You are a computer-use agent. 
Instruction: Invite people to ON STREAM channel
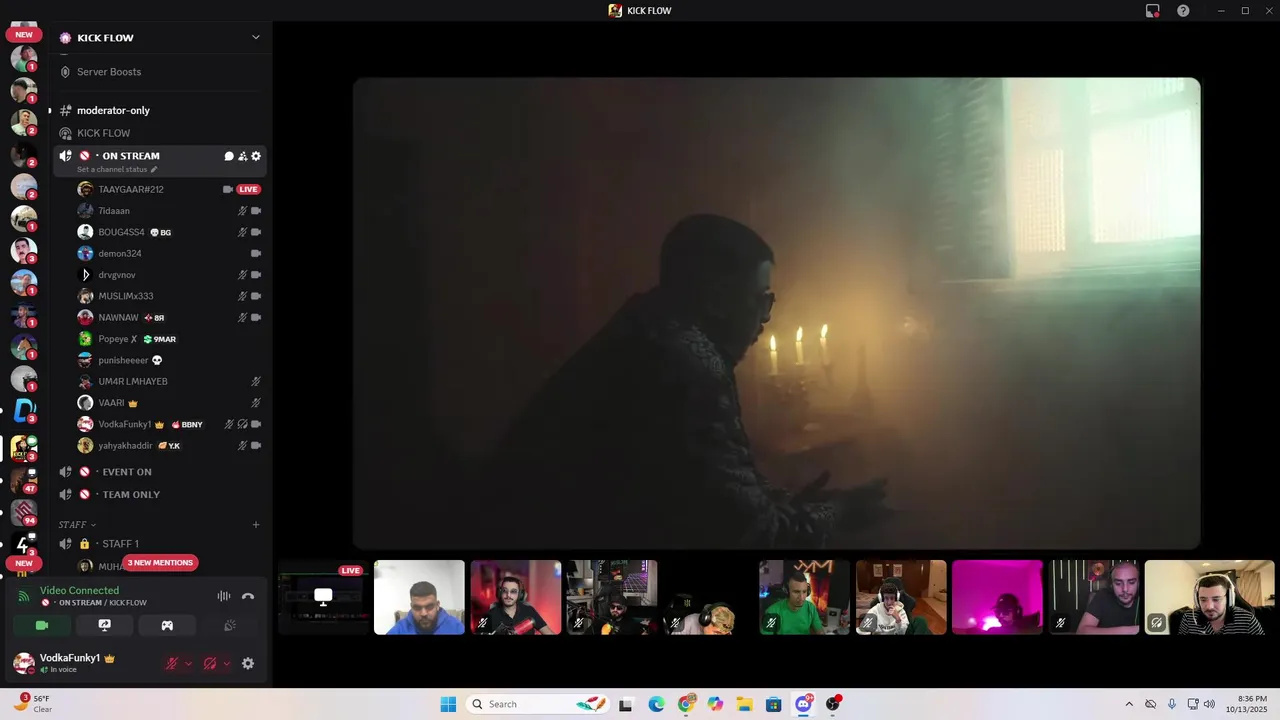click(242, 156)
